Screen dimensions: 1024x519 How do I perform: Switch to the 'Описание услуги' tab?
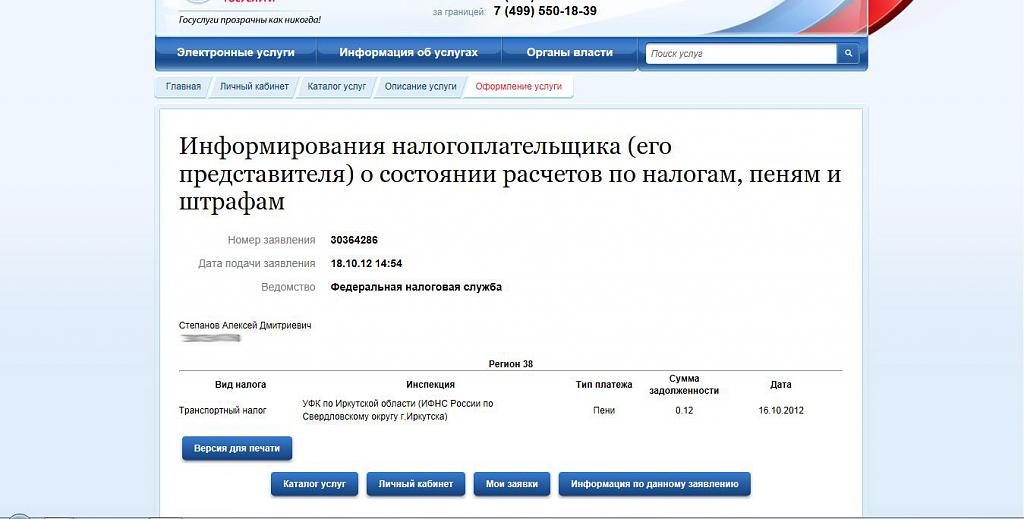[421, 87]
